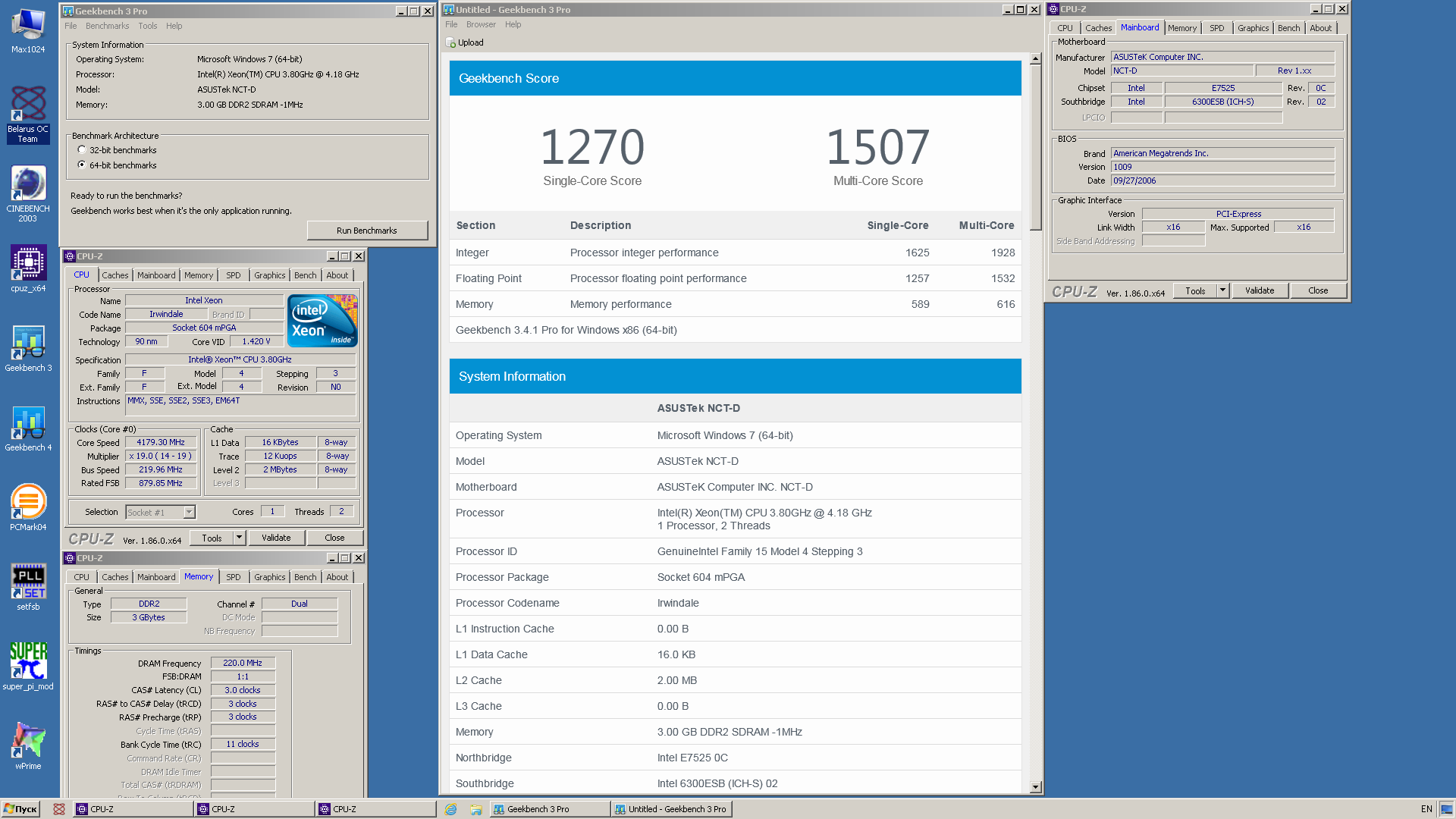Click Close button in CPU-Z Mainboard window
This screenshot has width=1456, height=819.
click(x=1318, y=290)
